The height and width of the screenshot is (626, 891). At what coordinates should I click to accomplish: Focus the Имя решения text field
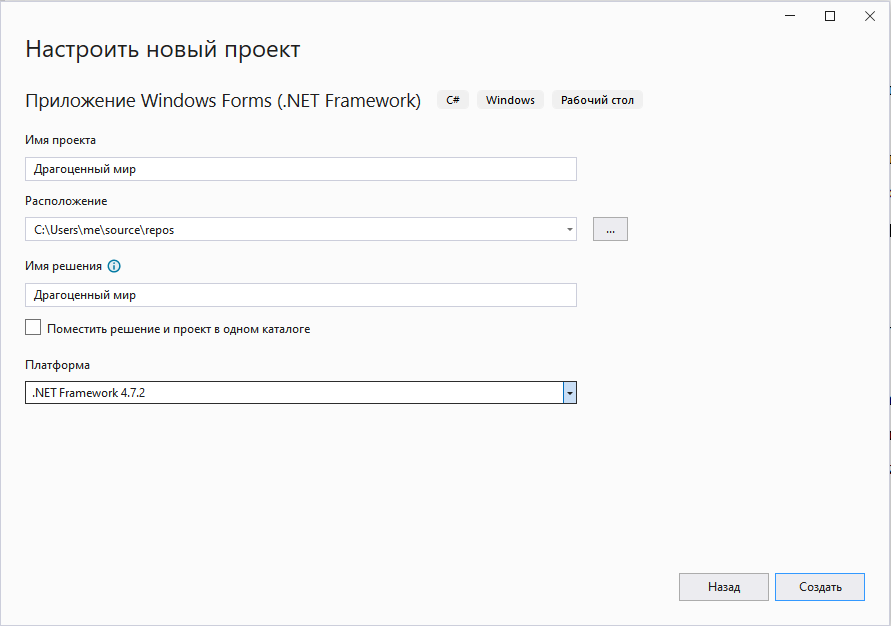[301, 295]
